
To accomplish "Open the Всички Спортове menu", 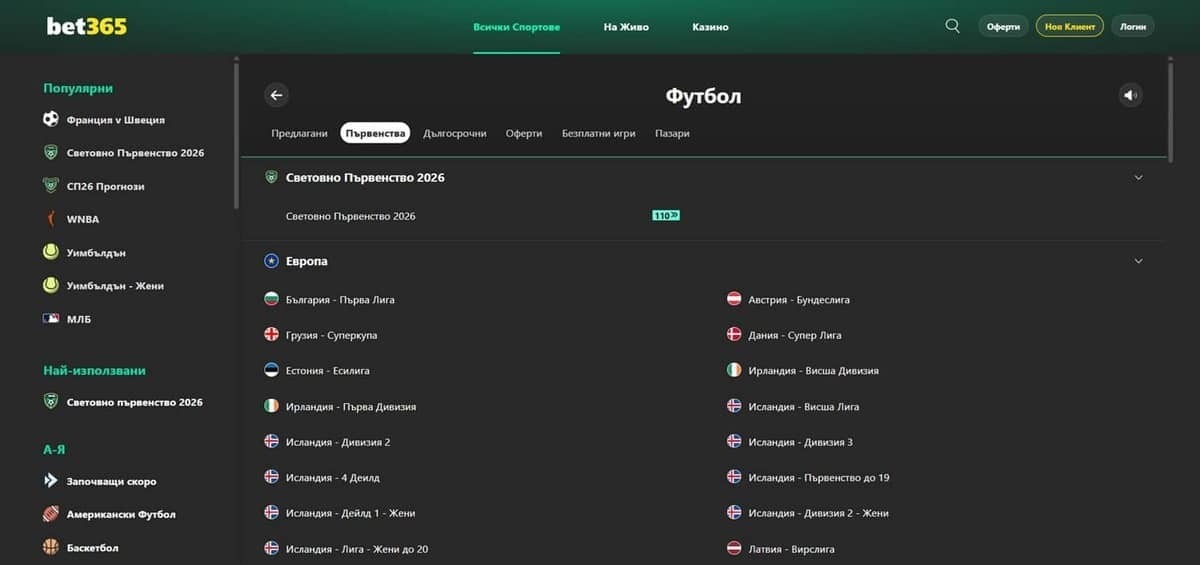I will (x=517, y=27).
